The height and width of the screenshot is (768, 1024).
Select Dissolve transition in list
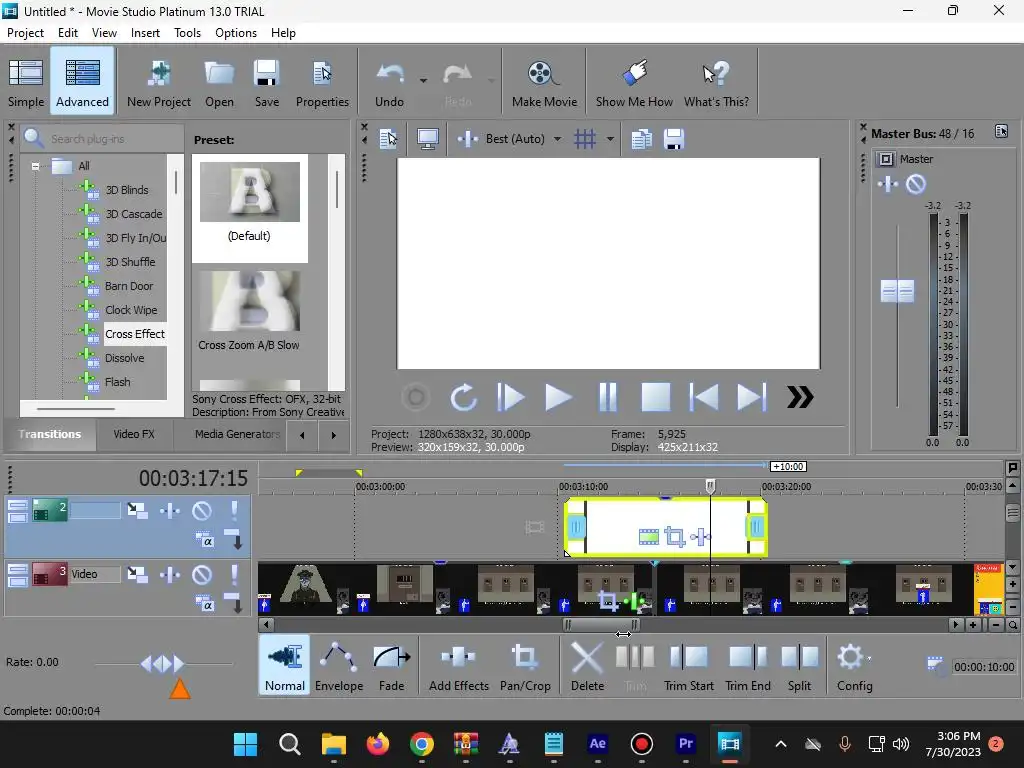[x=124, y=358]
